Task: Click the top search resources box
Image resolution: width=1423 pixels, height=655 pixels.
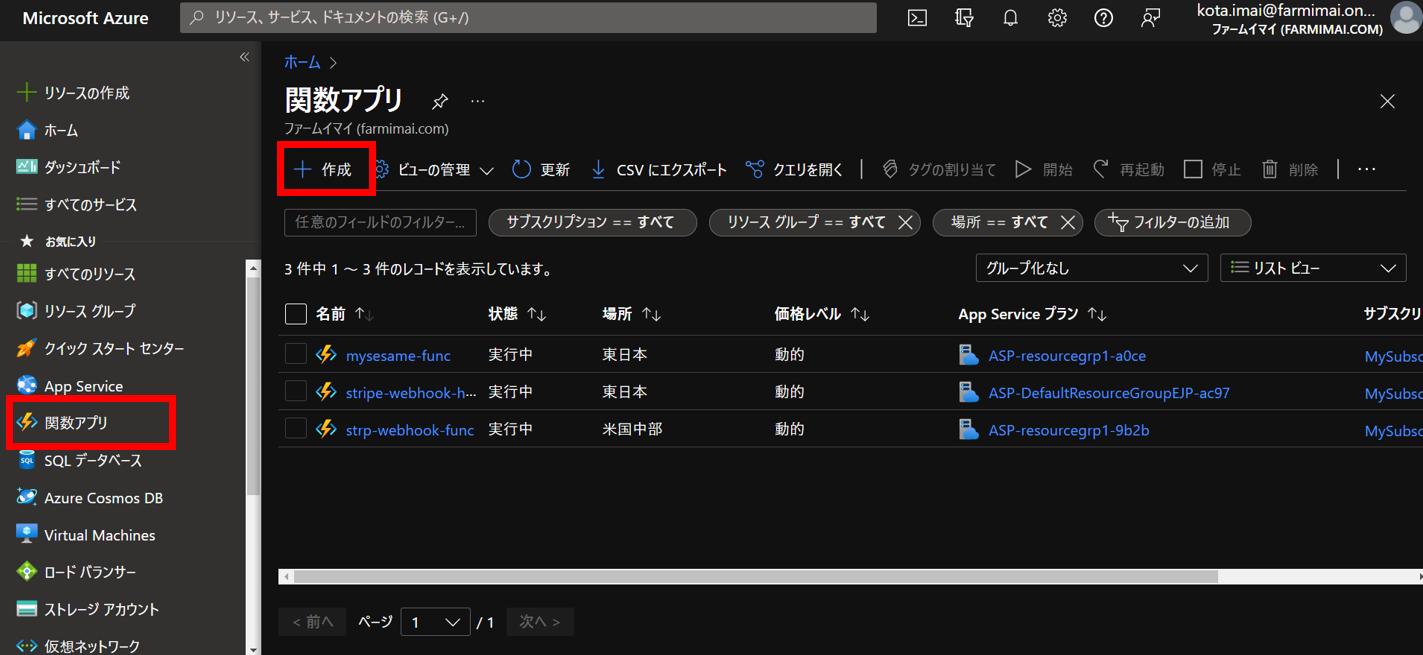Action: tap(528, 18)
